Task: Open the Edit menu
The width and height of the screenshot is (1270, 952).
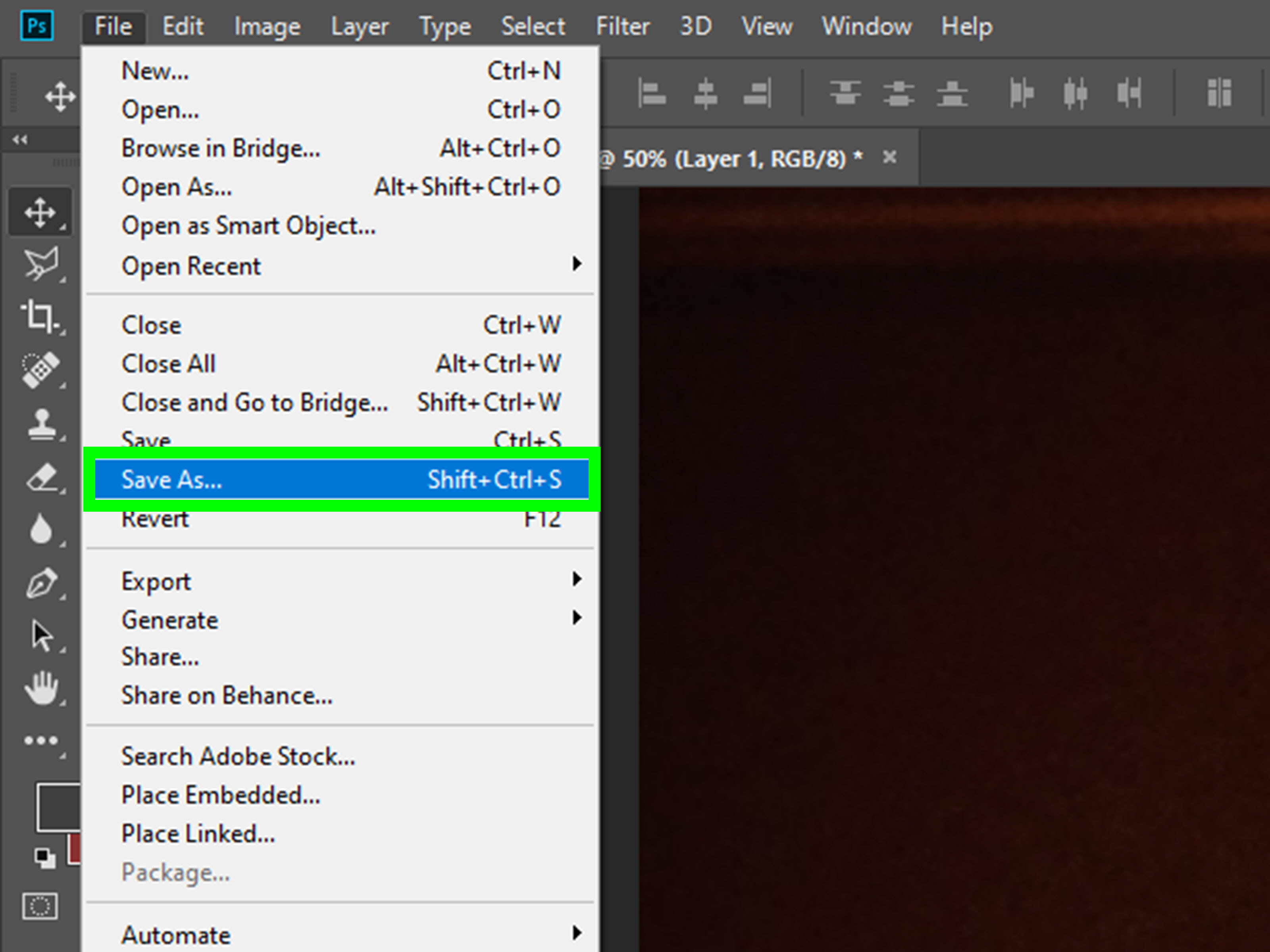Action: pos(183,27)
